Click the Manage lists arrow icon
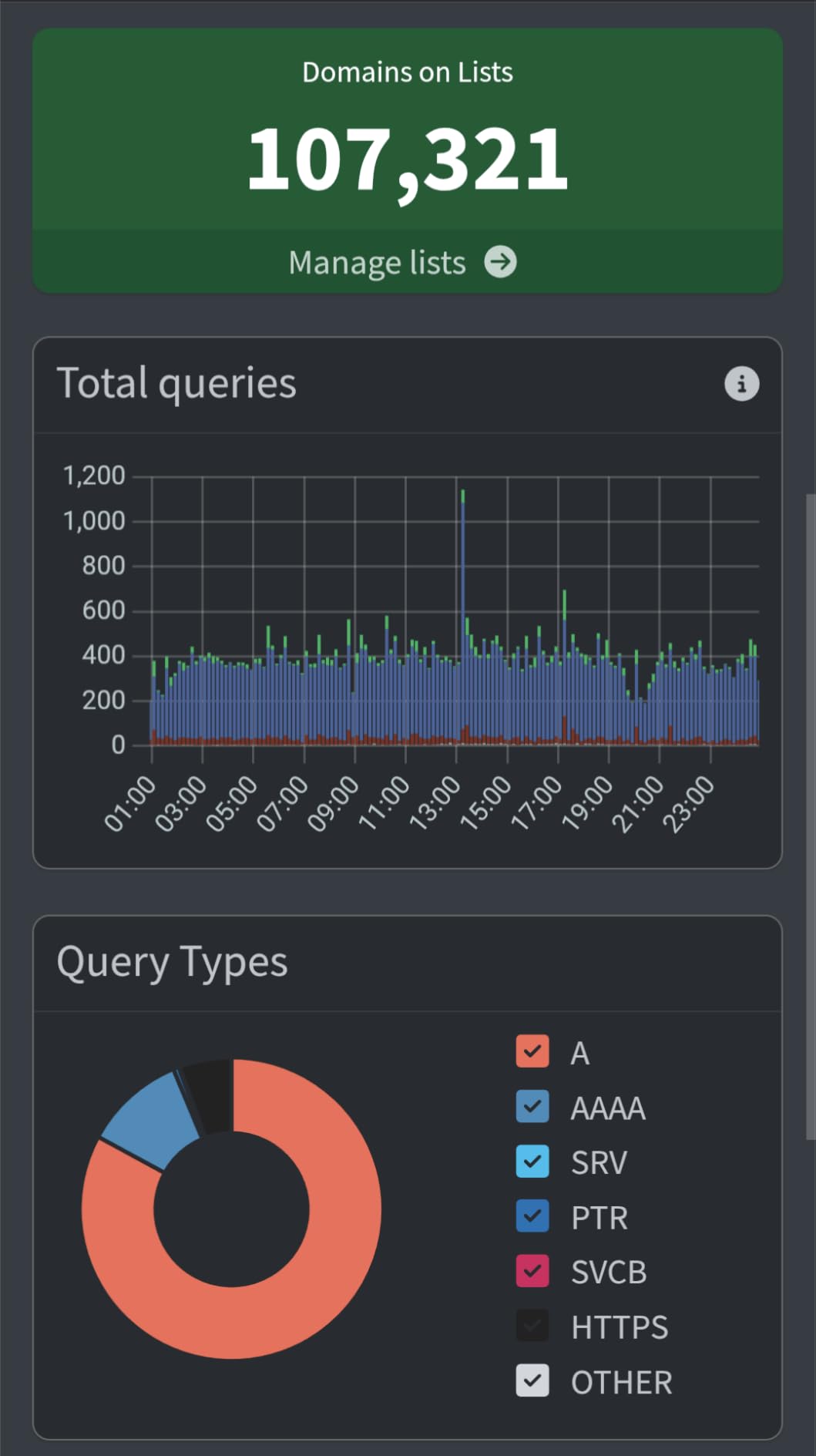816x1456 pixels. [501, 262]
